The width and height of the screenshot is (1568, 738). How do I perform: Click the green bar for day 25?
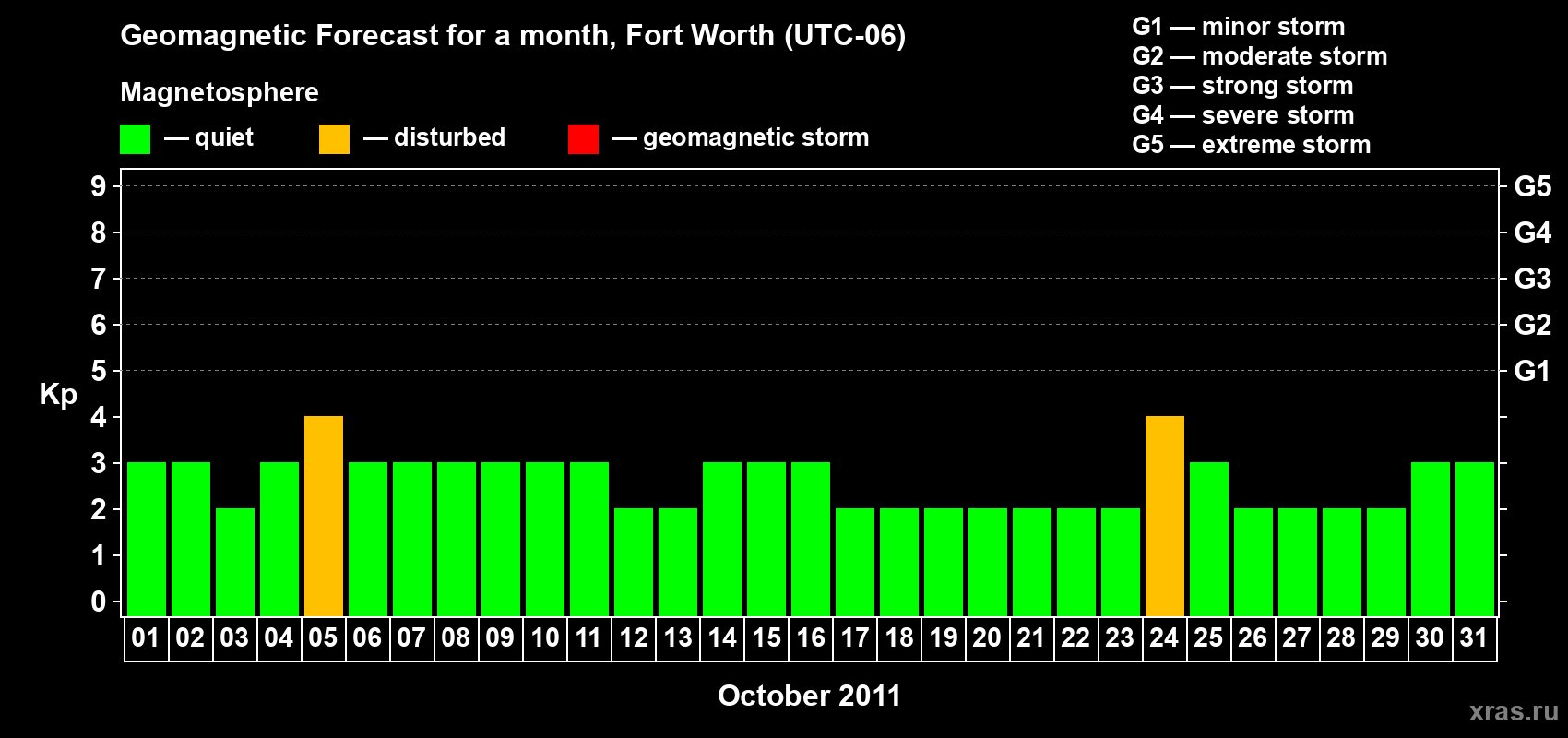pyautogui.click(x=1209, y=539)
